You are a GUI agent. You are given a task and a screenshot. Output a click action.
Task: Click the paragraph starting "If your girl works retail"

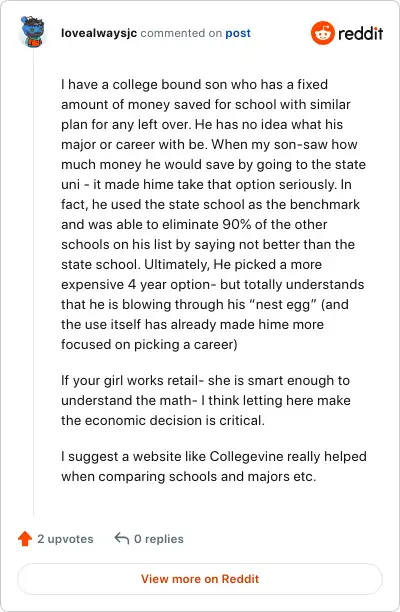click(x=206, y=400)
